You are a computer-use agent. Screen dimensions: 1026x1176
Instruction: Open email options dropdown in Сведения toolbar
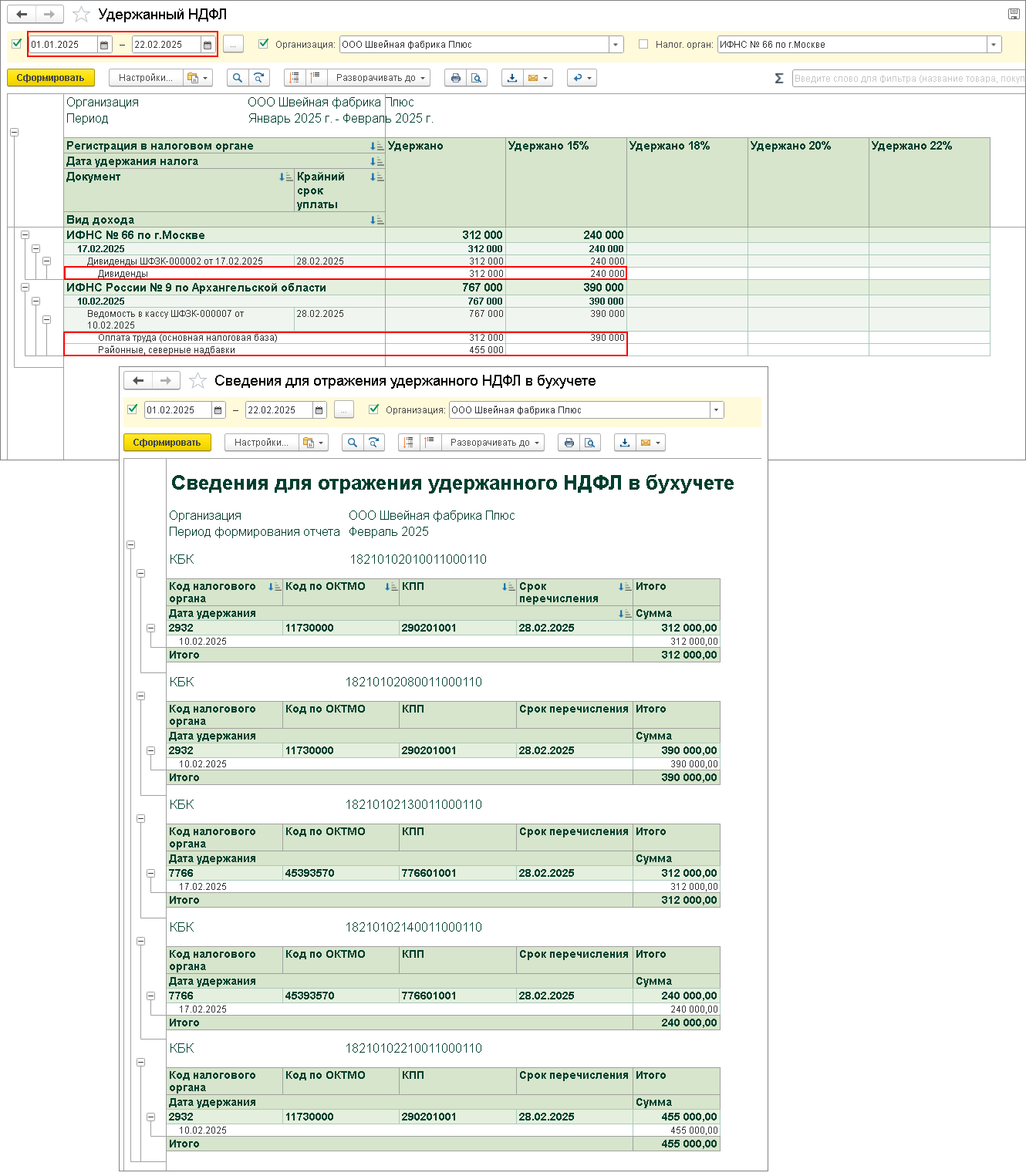[650, 443]
